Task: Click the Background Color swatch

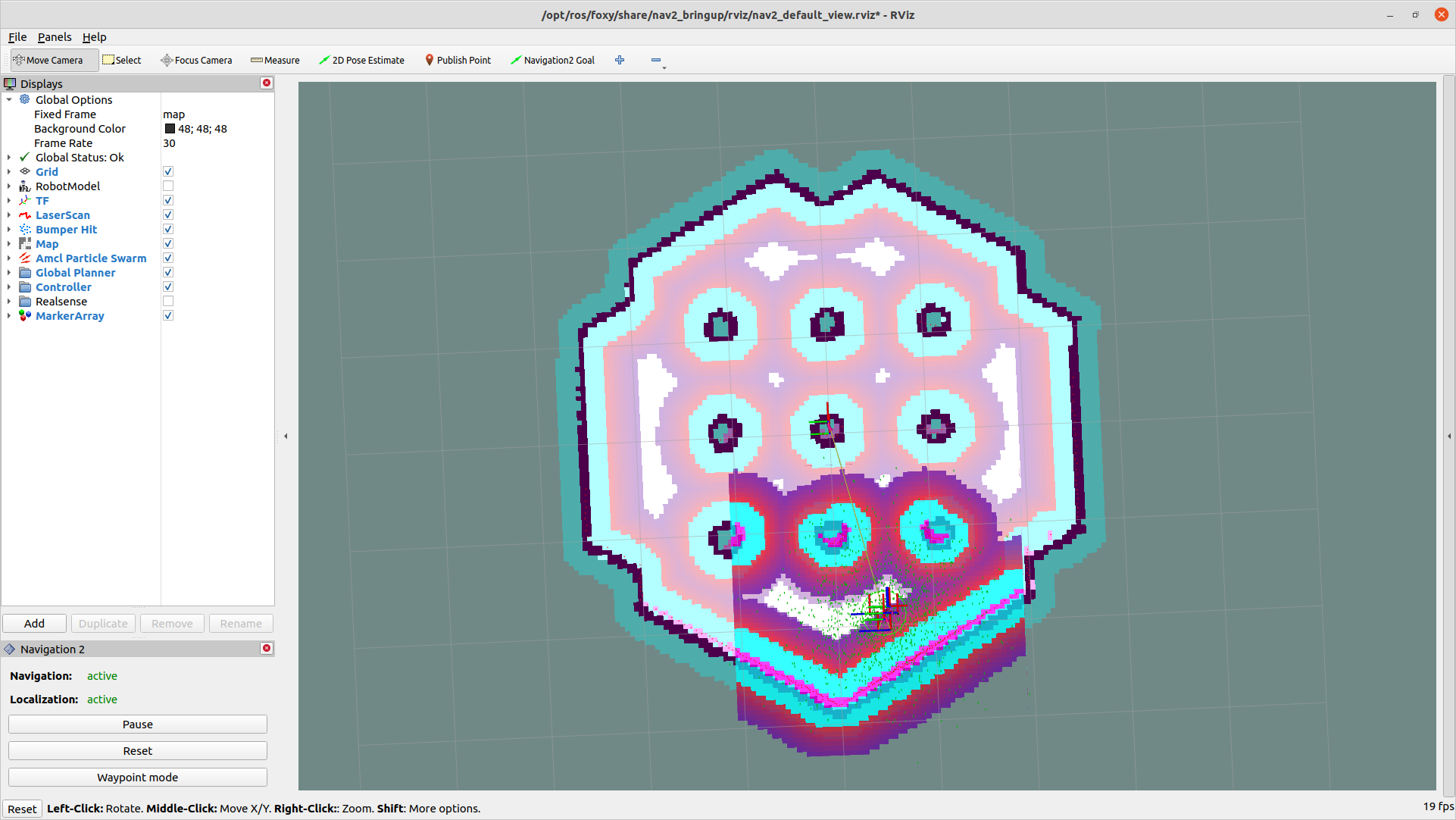Action: (x=170, y=129)
